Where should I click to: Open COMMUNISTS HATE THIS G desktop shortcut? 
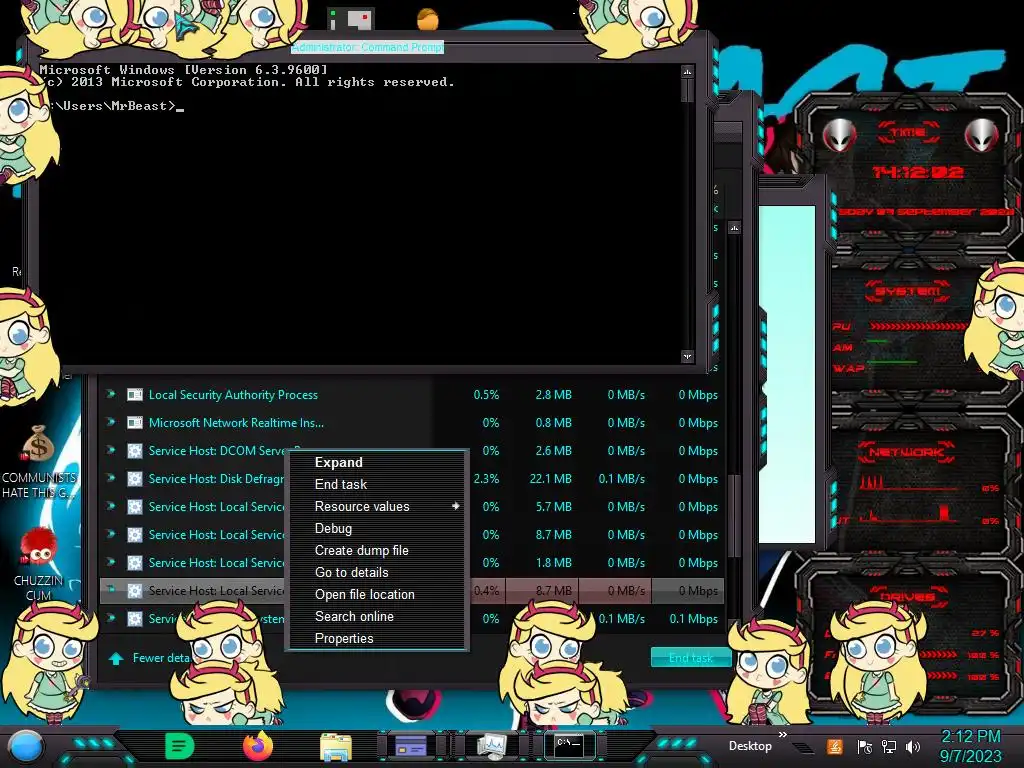[x=39, y=462]
